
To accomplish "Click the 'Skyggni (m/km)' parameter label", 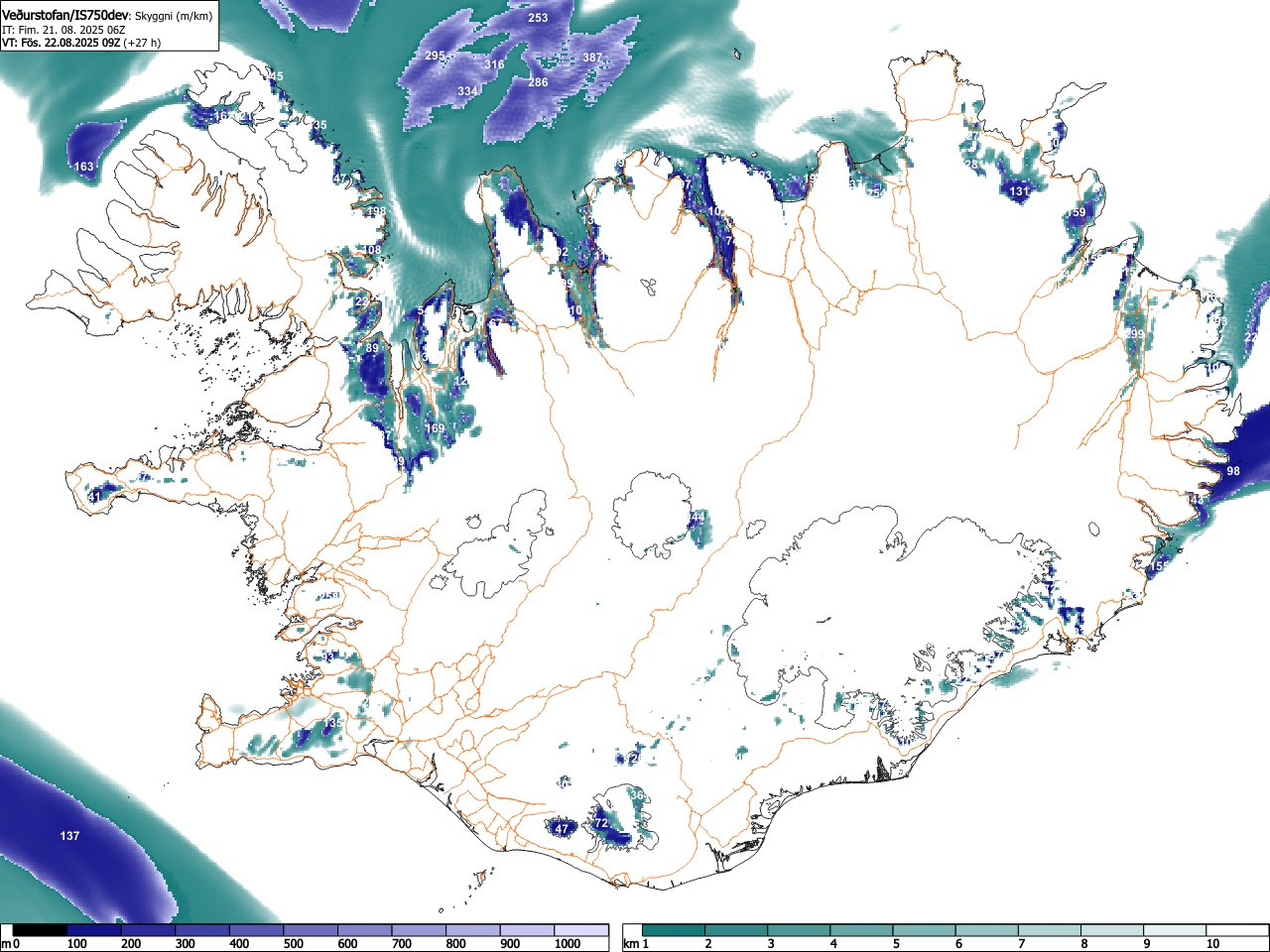I will click(x=173, y=17).
